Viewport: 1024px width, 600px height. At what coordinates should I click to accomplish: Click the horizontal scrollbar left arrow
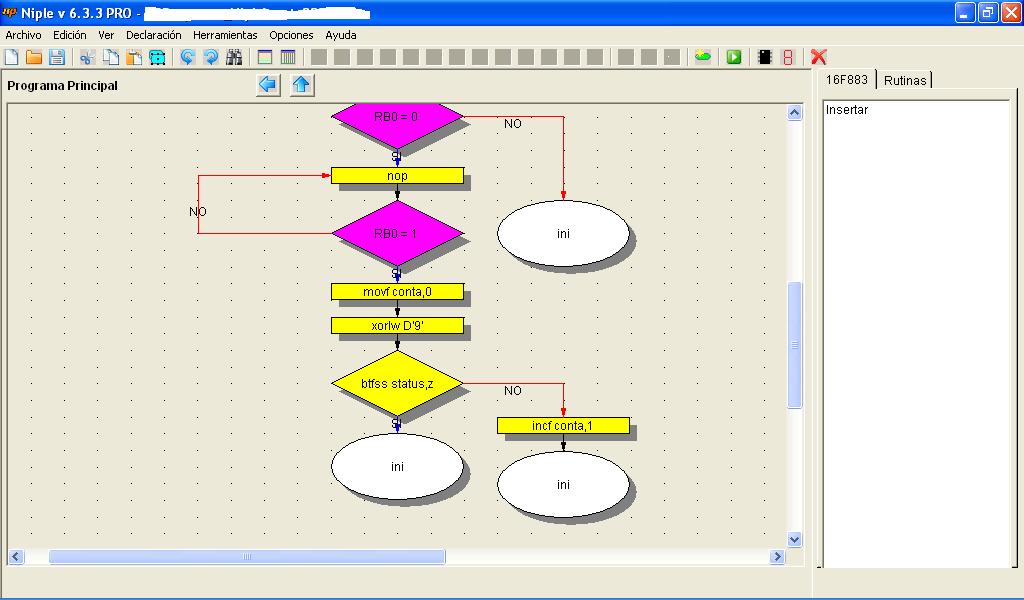pyautogui.click(x=16, y=556)
